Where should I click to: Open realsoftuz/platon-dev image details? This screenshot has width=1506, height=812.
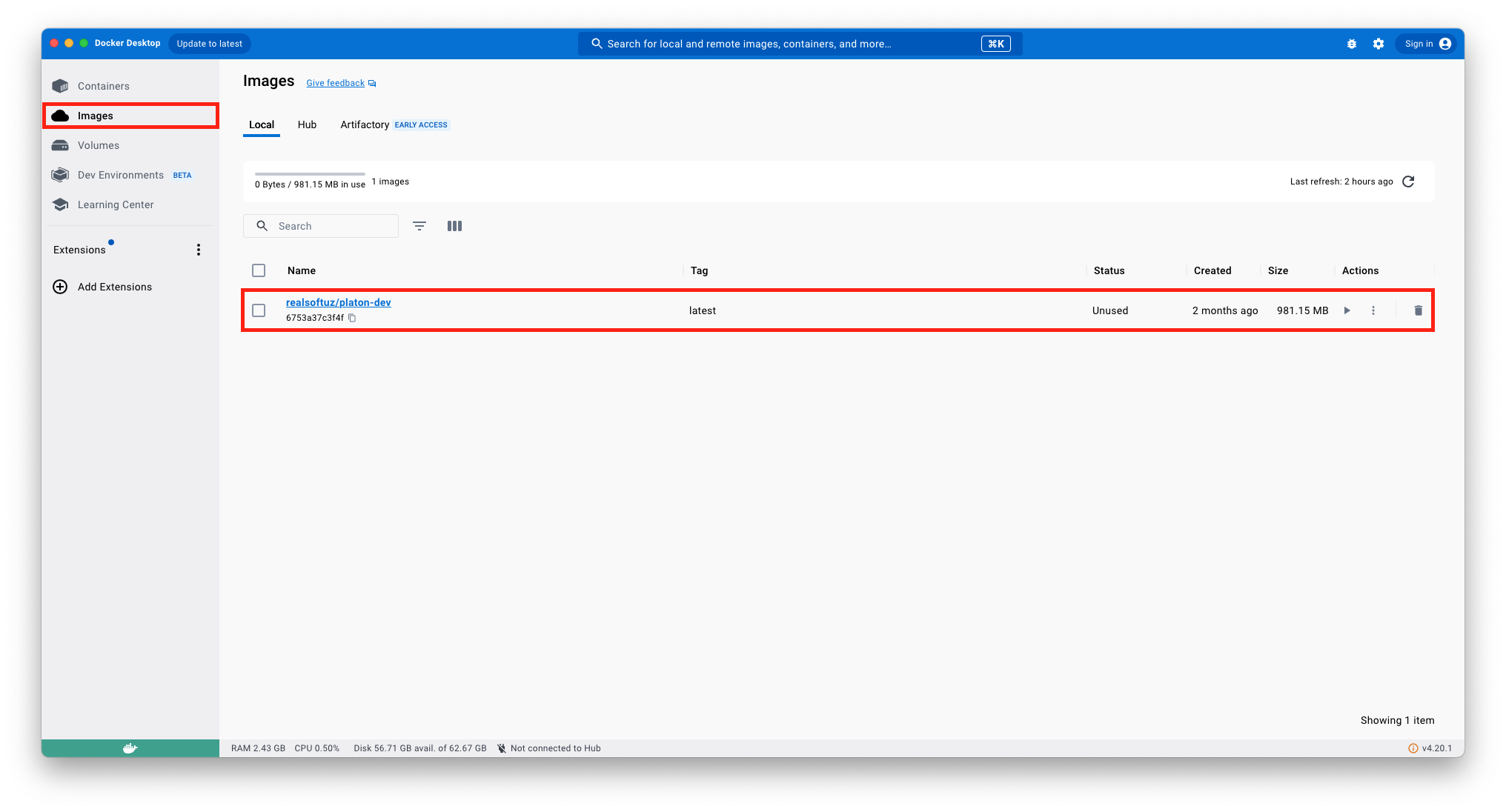tap(339, 302)
